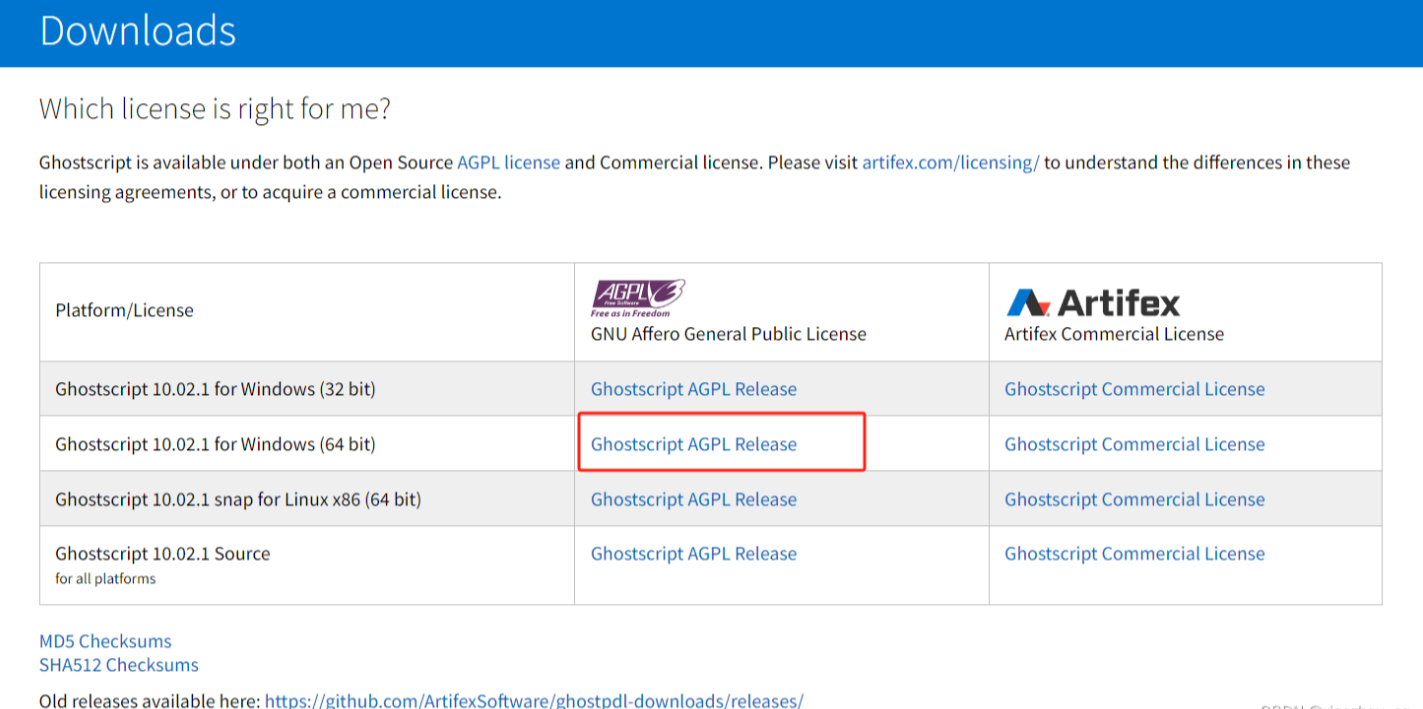The width and height of the screenshot is (1423, 709).
Task: Download AGPL Release for Windows 64 bit
Action: pyautogui.click(x=693, y=444)
